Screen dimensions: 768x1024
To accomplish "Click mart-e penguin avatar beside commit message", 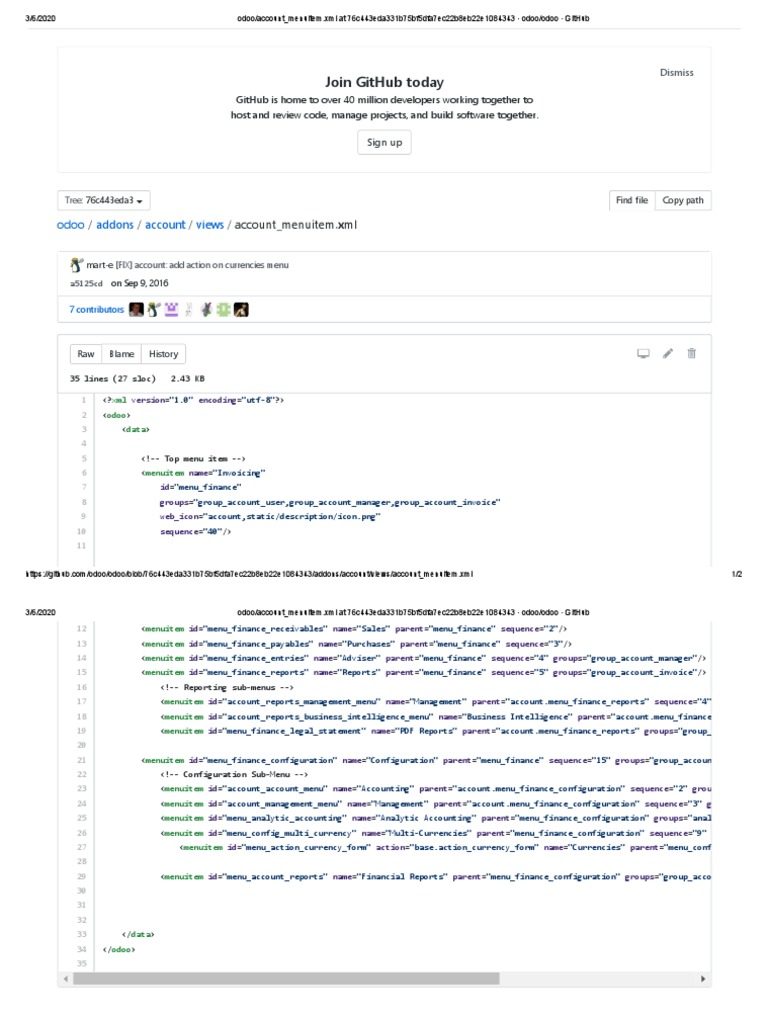I will 76,264.
